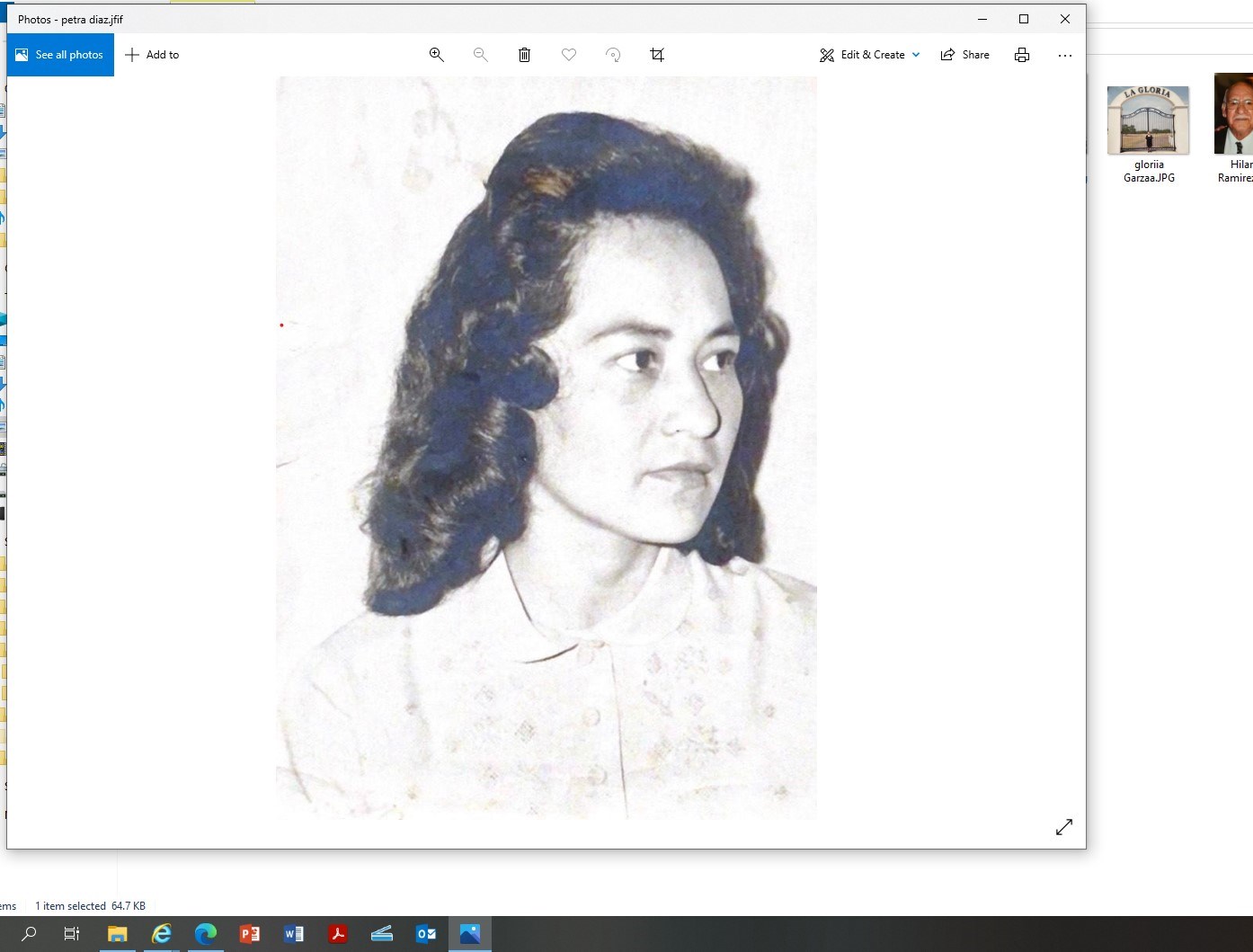Viewport: 1253px width, 952px height.
Task: Open File Explorer from the taskbar
Action: 117,933
